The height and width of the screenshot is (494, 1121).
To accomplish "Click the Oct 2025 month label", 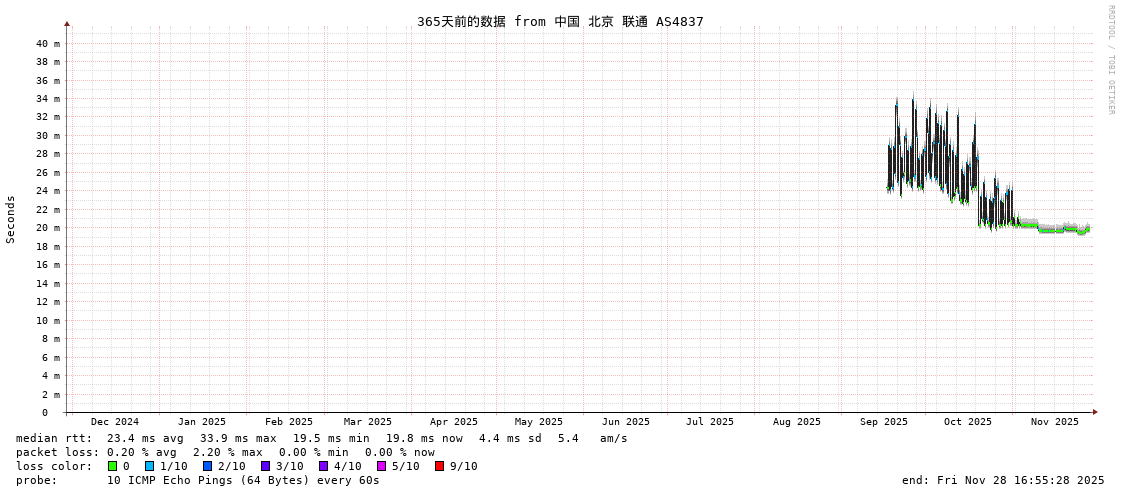I will 967,422.
